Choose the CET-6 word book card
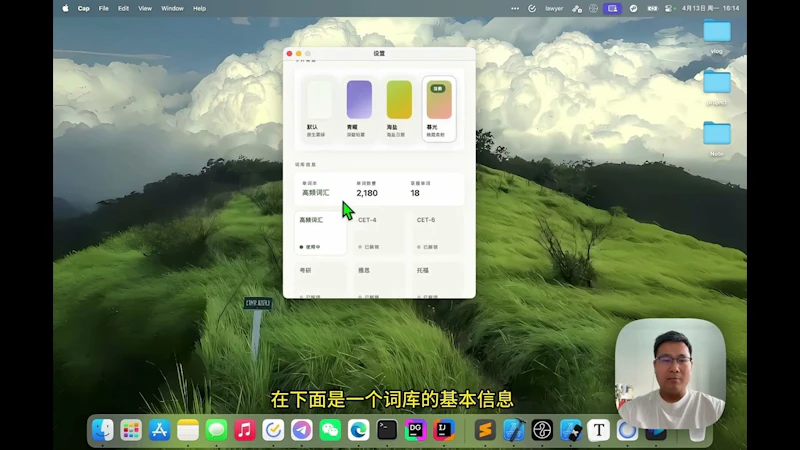This screenshot has height=450, width=800. 438,233
